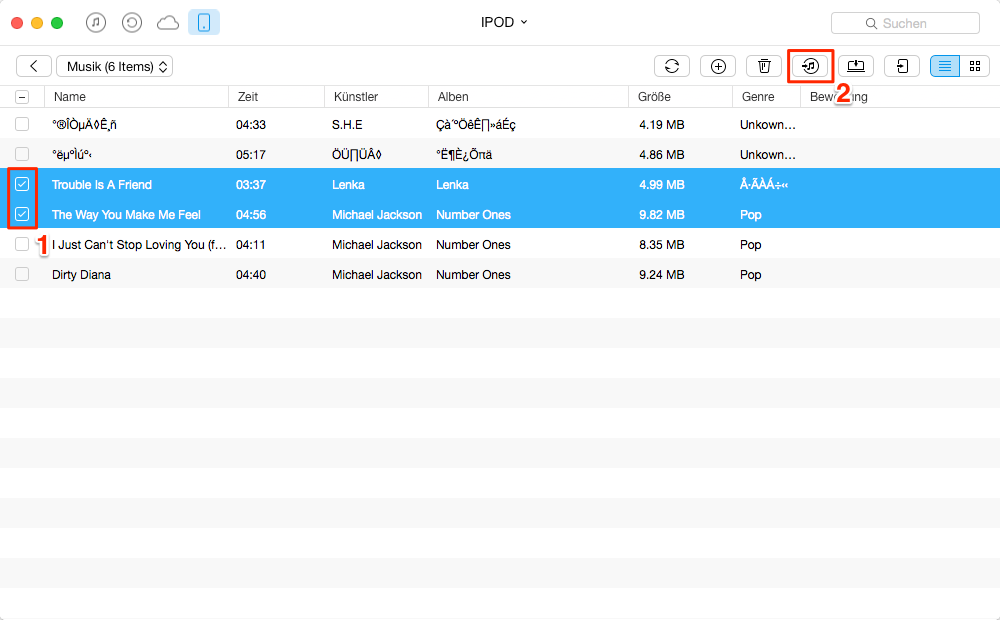The height and width of the screenshot is (620, 1000).
Task: Send selected songs to iTunes
Action: coord(811,66)
